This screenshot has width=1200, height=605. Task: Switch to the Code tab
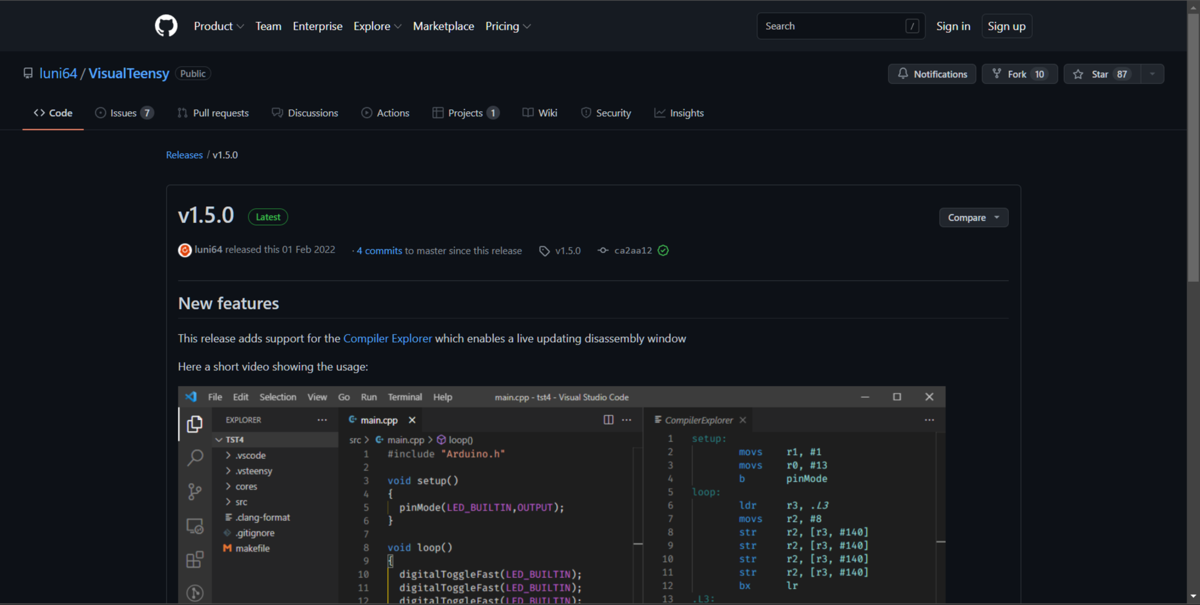pos(53,113)
